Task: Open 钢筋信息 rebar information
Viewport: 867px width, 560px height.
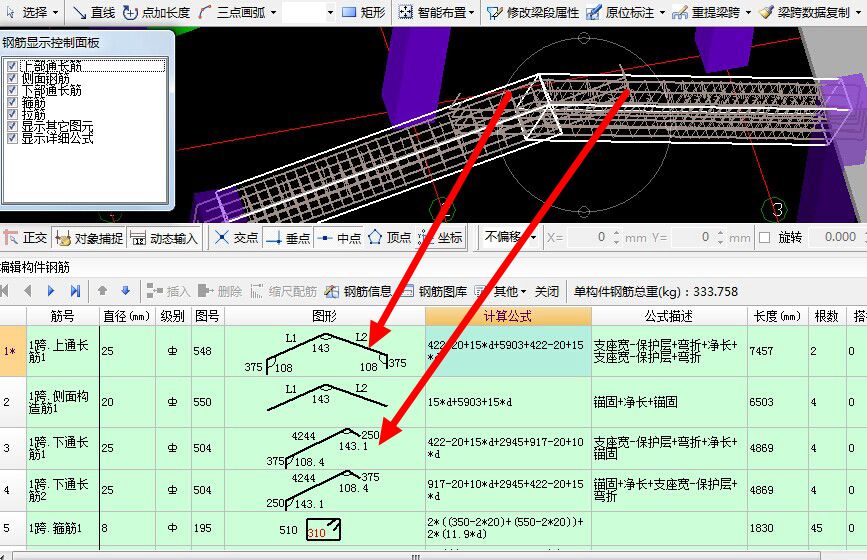Action: click(x=358, y=291)
